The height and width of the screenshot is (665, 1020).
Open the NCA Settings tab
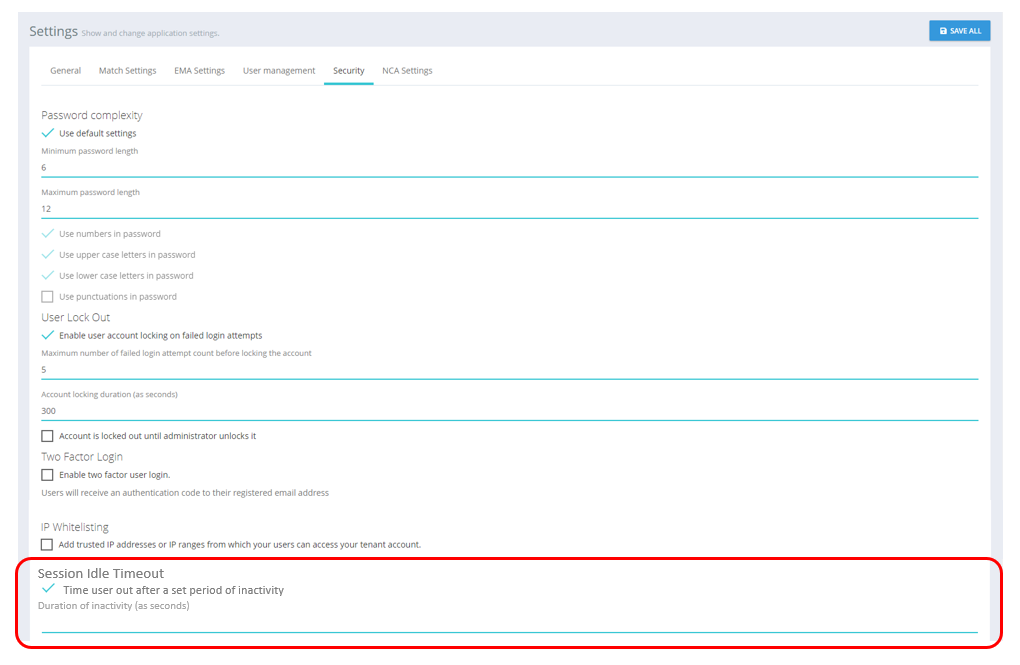[407, 71]
